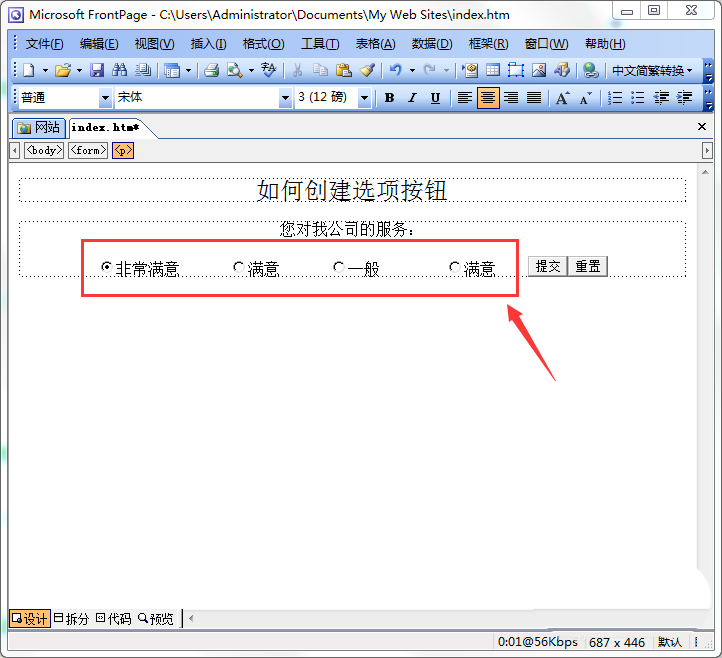Apply underline formatting

(x=435, y=98)
